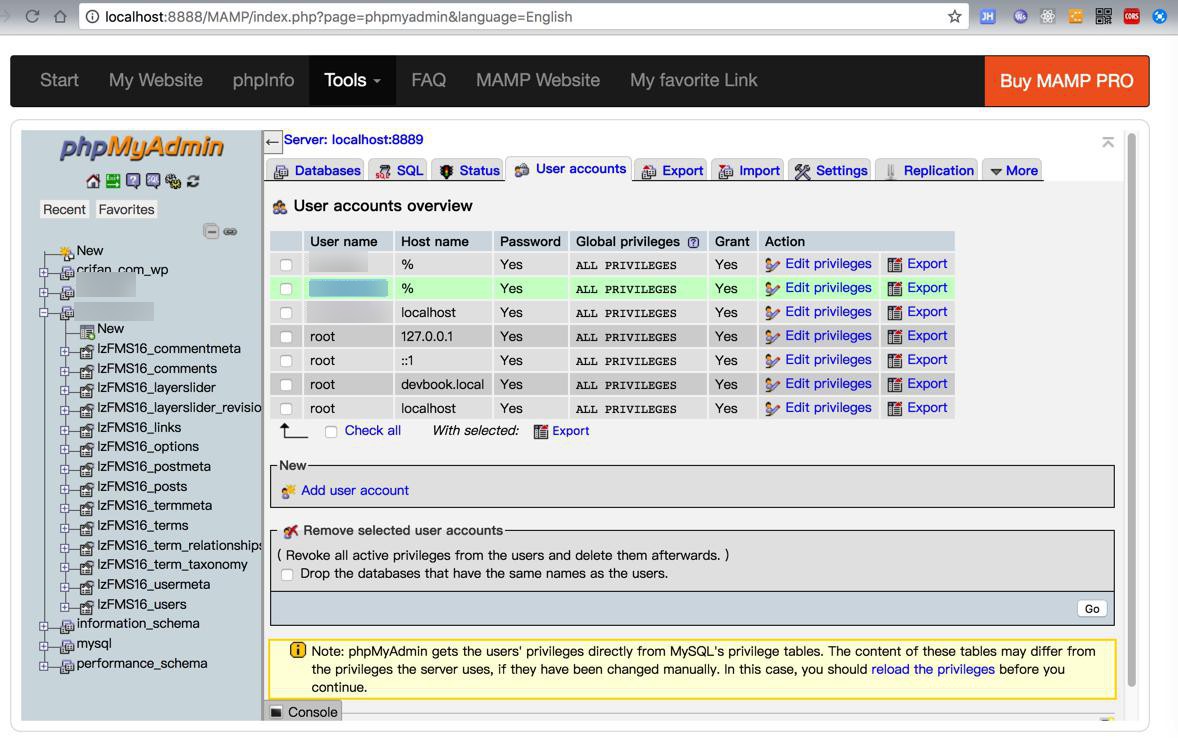Viewport: 1178px width, 738px height.
Task: Click the Add user account icon
Action: [x=288, y=491]
